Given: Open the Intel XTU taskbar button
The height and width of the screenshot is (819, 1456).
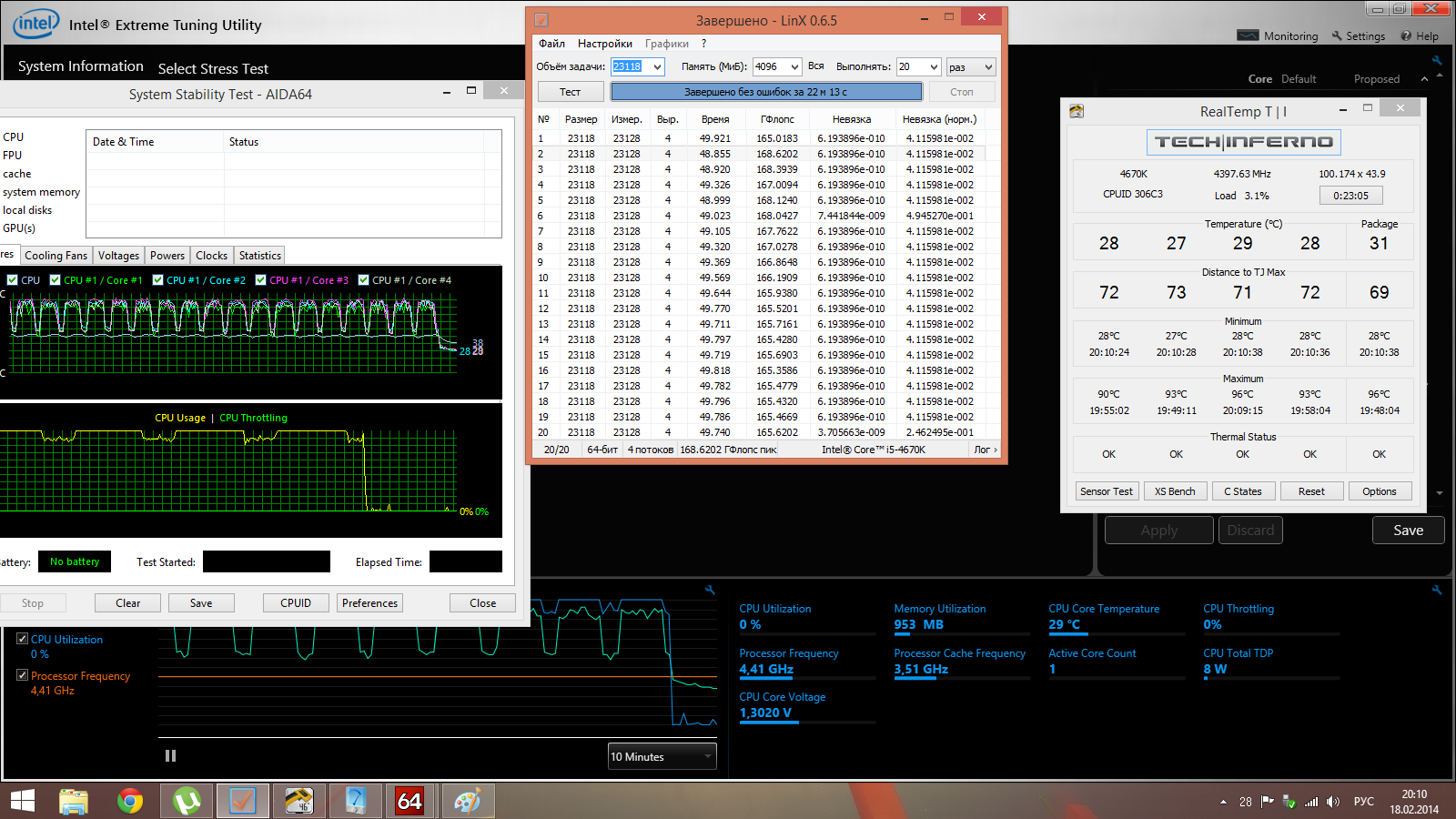Looking at the screenshot, I should [x=354, y=801].
